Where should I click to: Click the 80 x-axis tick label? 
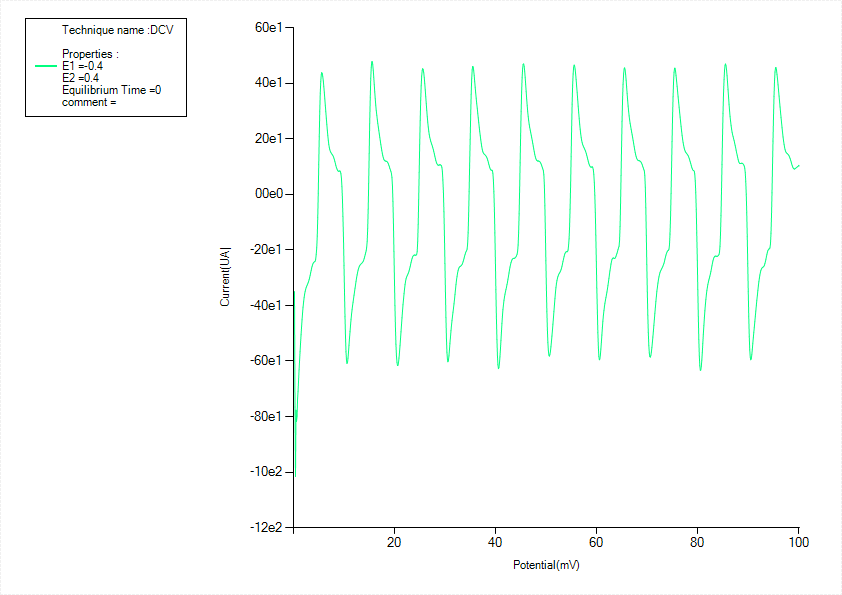pyautogui.click(x=697, y=542)
